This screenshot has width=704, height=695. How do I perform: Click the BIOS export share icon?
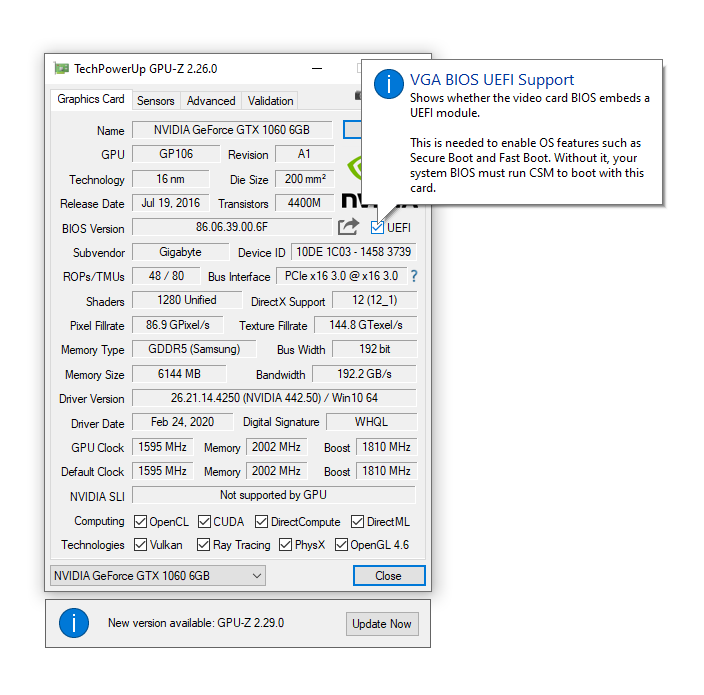tap(348, 227)
